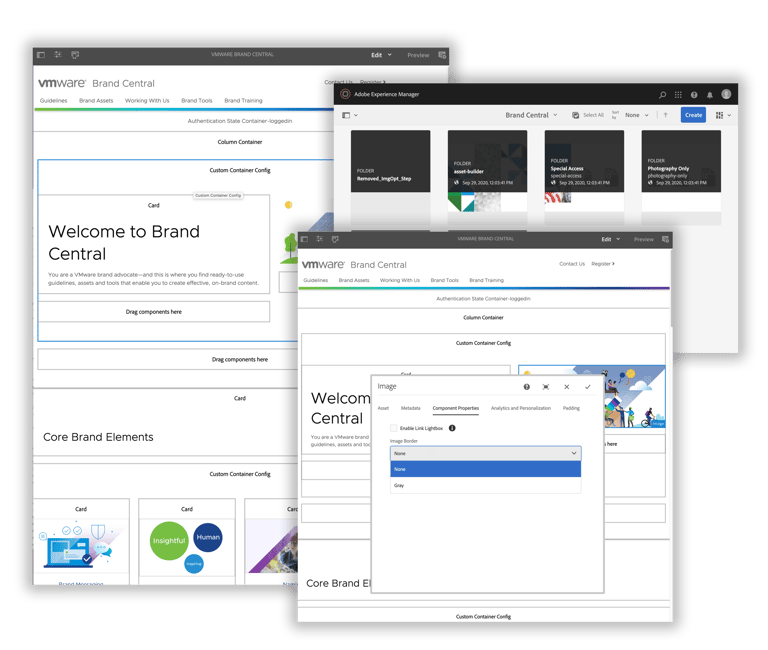Toggle fullscreen icon in Image dialog

546,387
